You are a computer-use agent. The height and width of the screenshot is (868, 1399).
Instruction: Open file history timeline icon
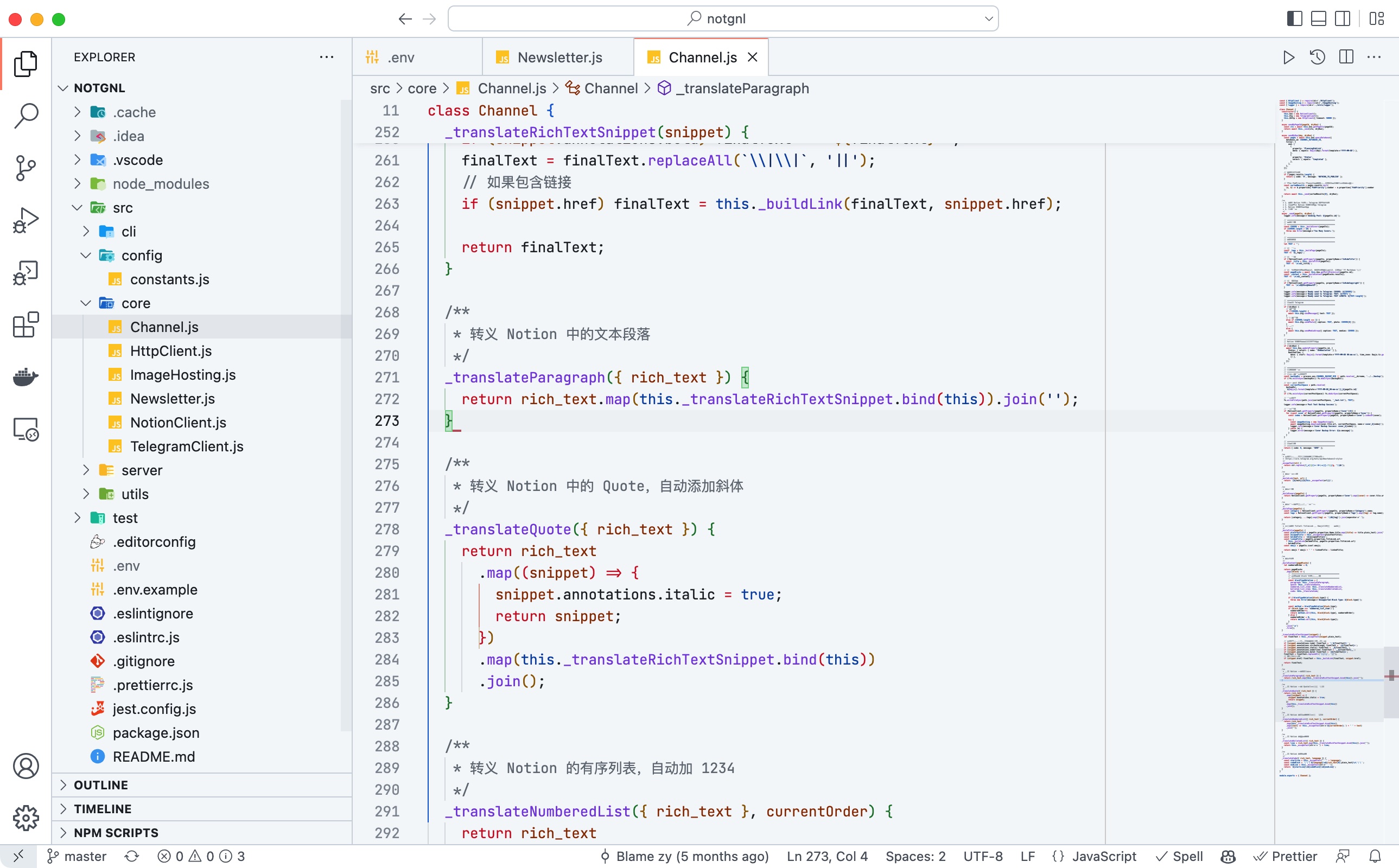(x=1318, y=58)
